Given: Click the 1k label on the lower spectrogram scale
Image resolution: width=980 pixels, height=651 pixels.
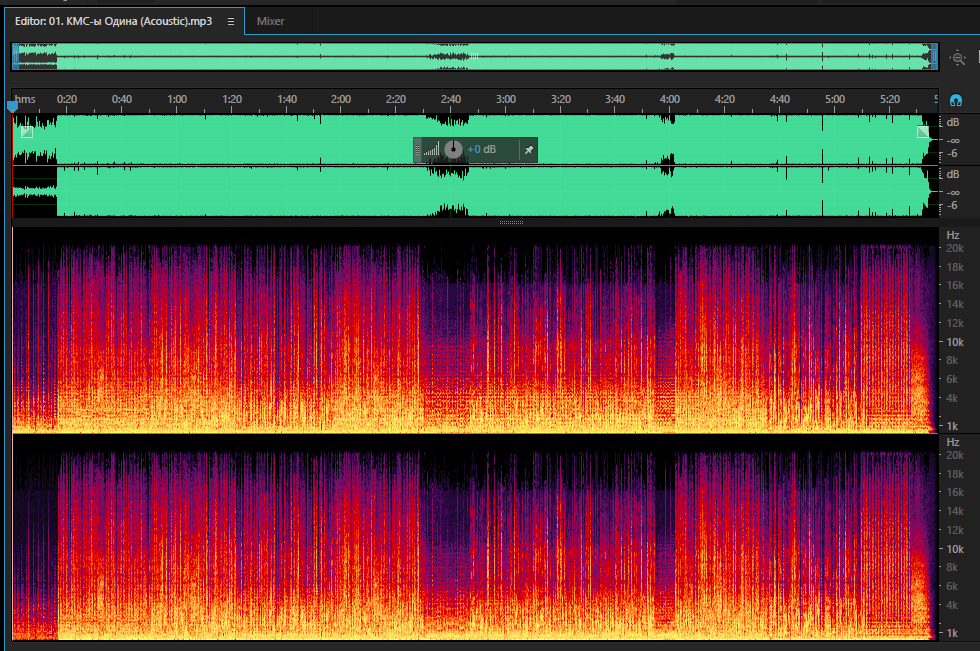Looking at the screenshot, I should (x=952, y=634).
